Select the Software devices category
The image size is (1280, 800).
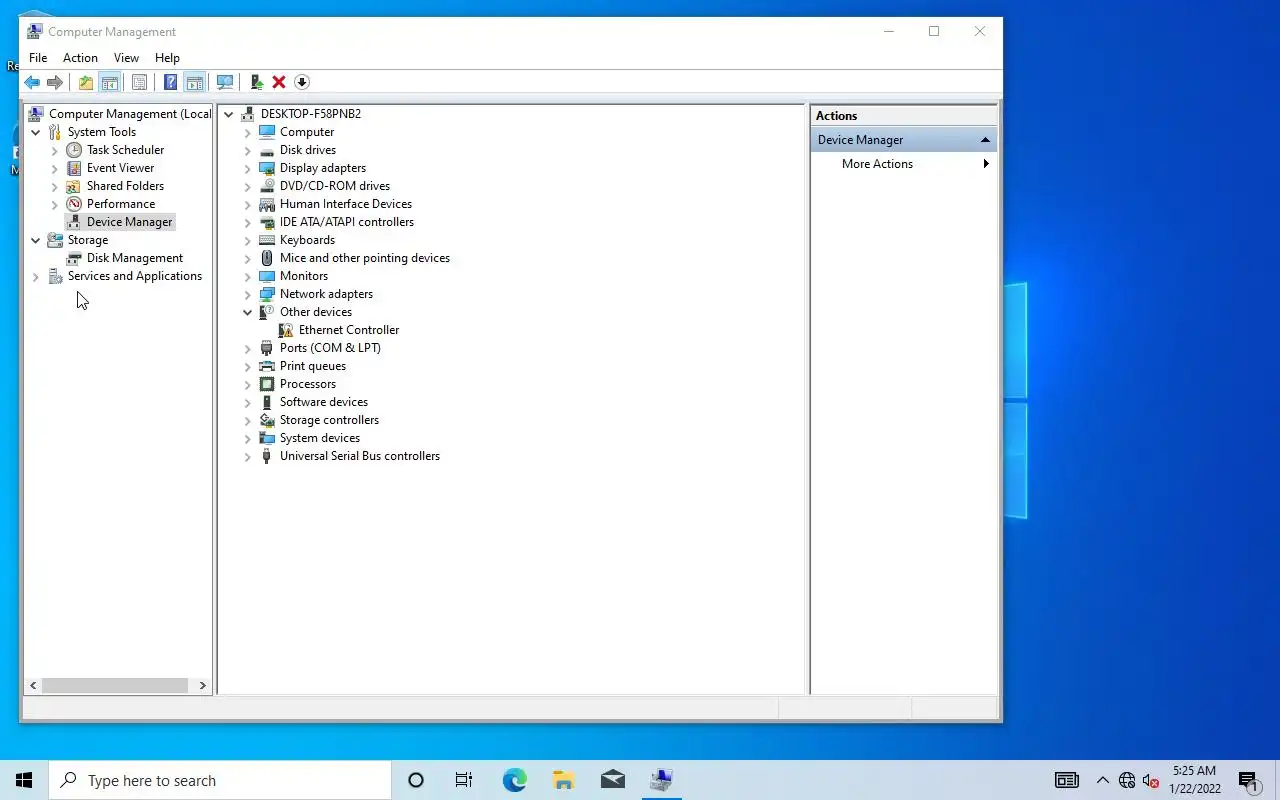pyautogui.click(x=324, y=402)
